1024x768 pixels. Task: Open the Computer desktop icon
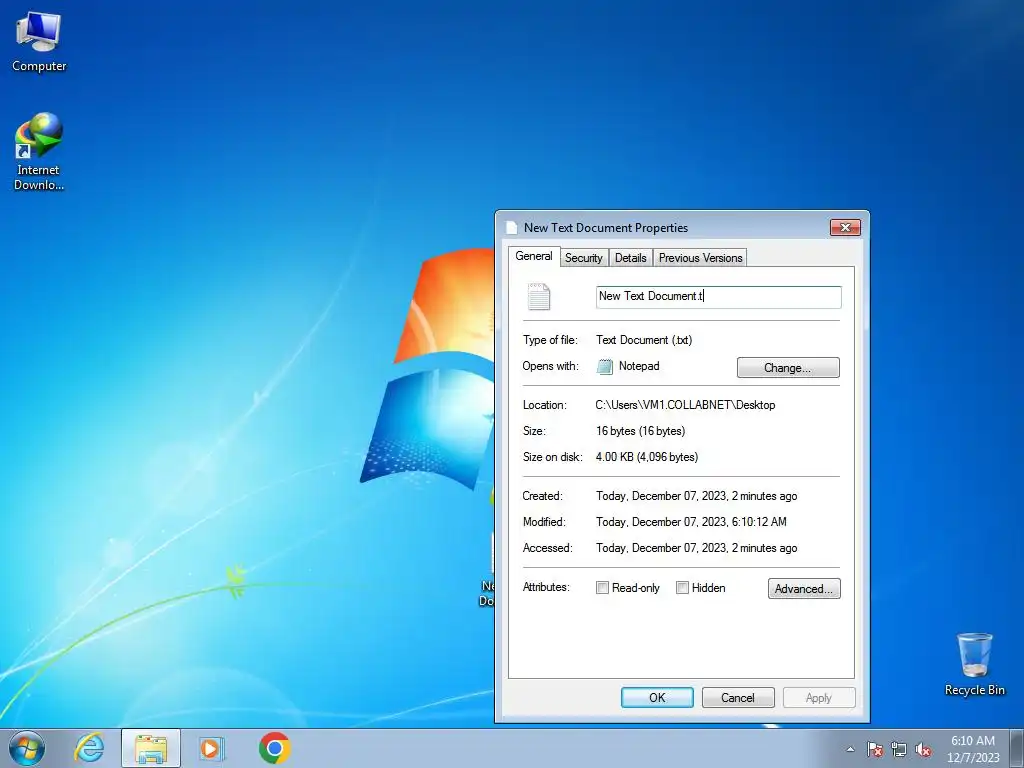point(39,42)
